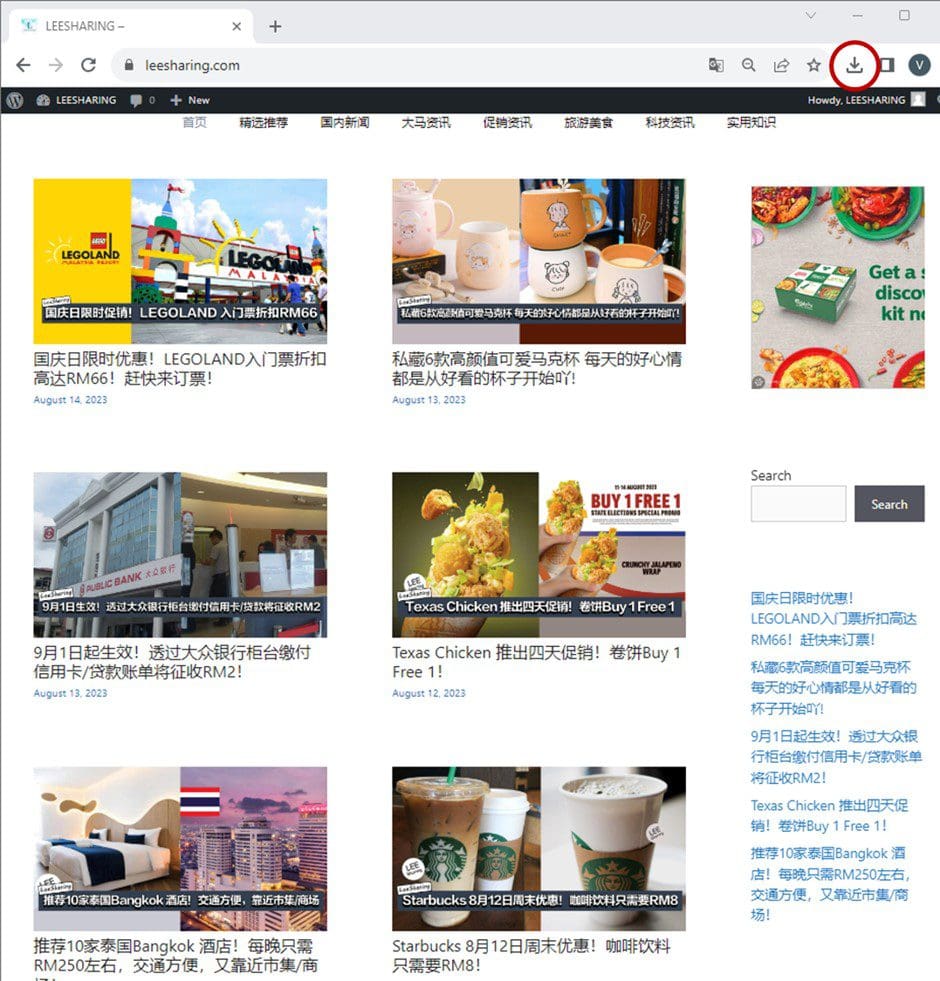This screenshot has height=981, width=940.
Task: Open 精选推荐 navigation item
Action: coord(263,122)
